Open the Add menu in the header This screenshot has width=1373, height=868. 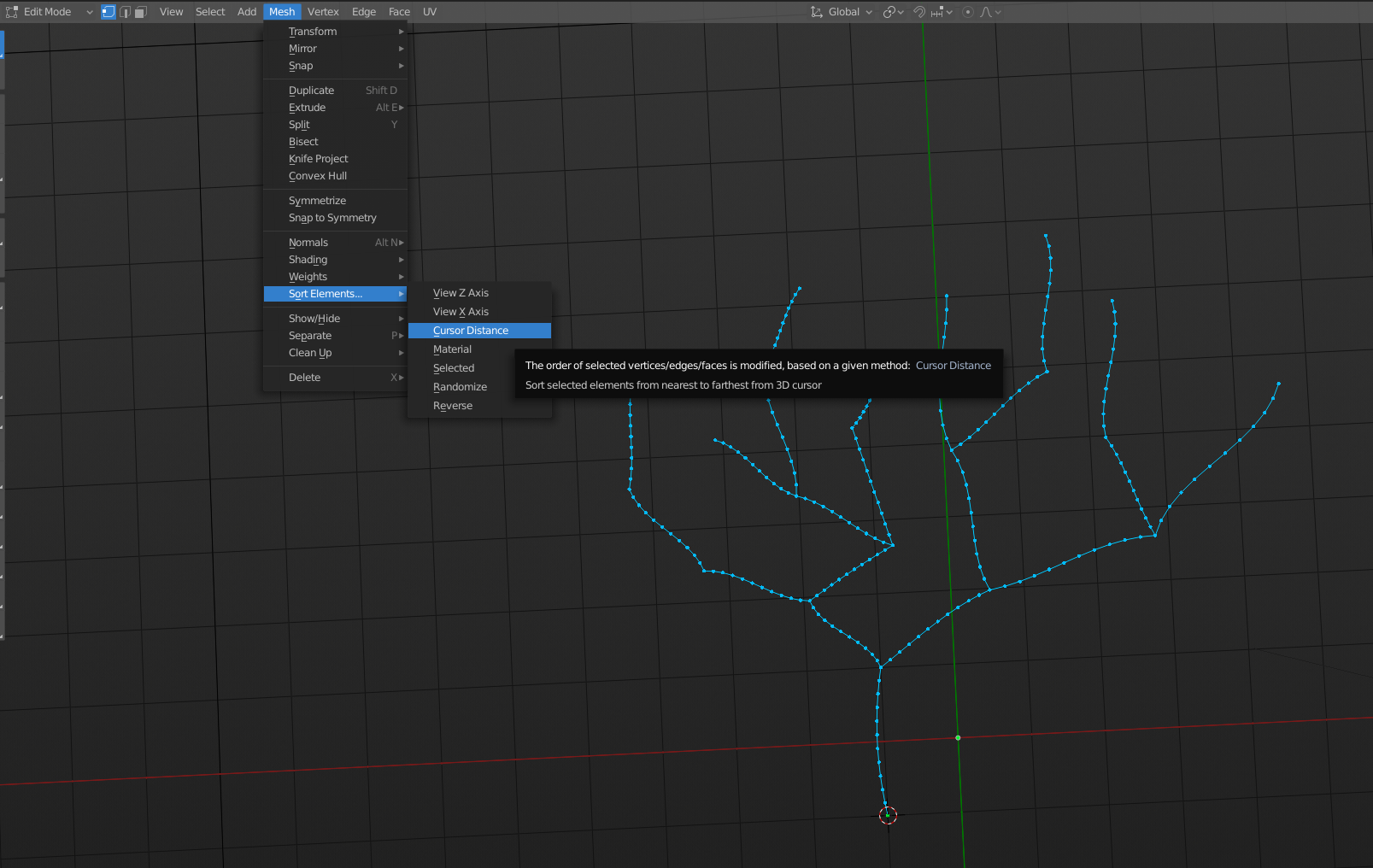[x=247, y=12]
